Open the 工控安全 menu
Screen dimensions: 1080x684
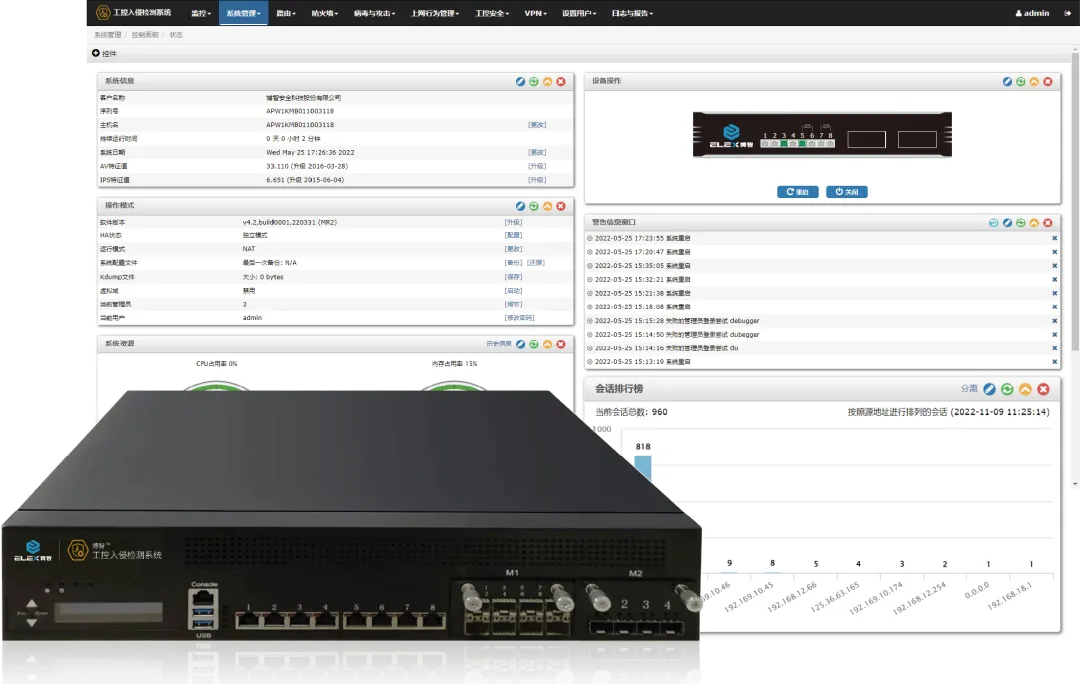click(492, 13)
